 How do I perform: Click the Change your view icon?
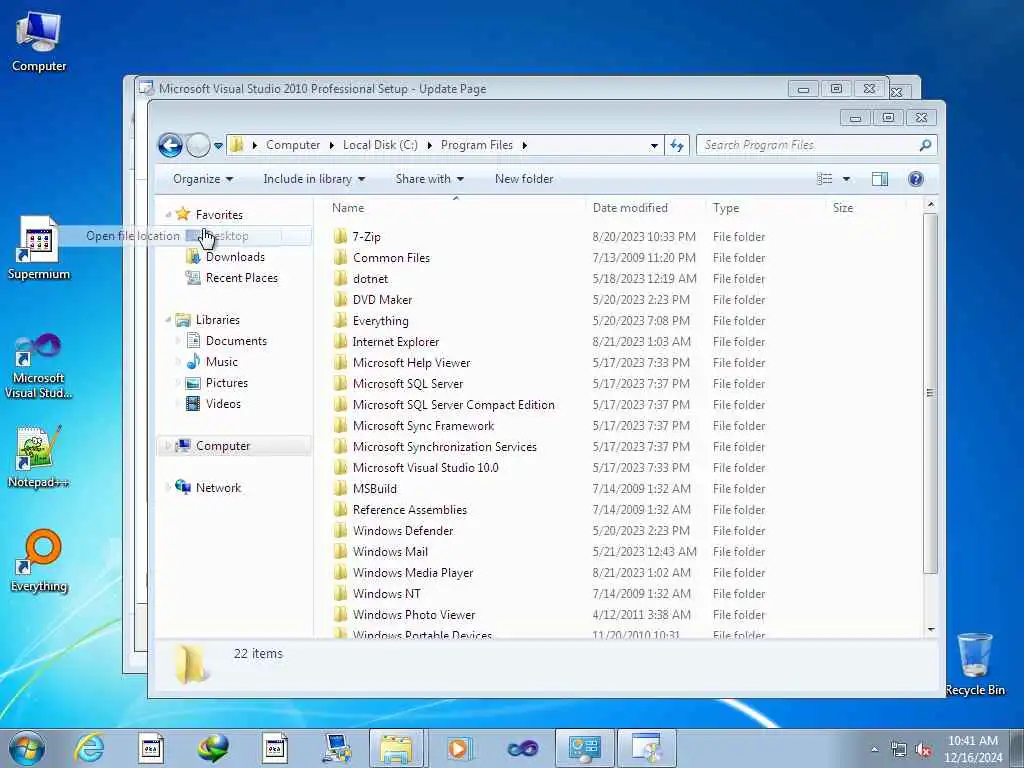[x=825, y=179]
